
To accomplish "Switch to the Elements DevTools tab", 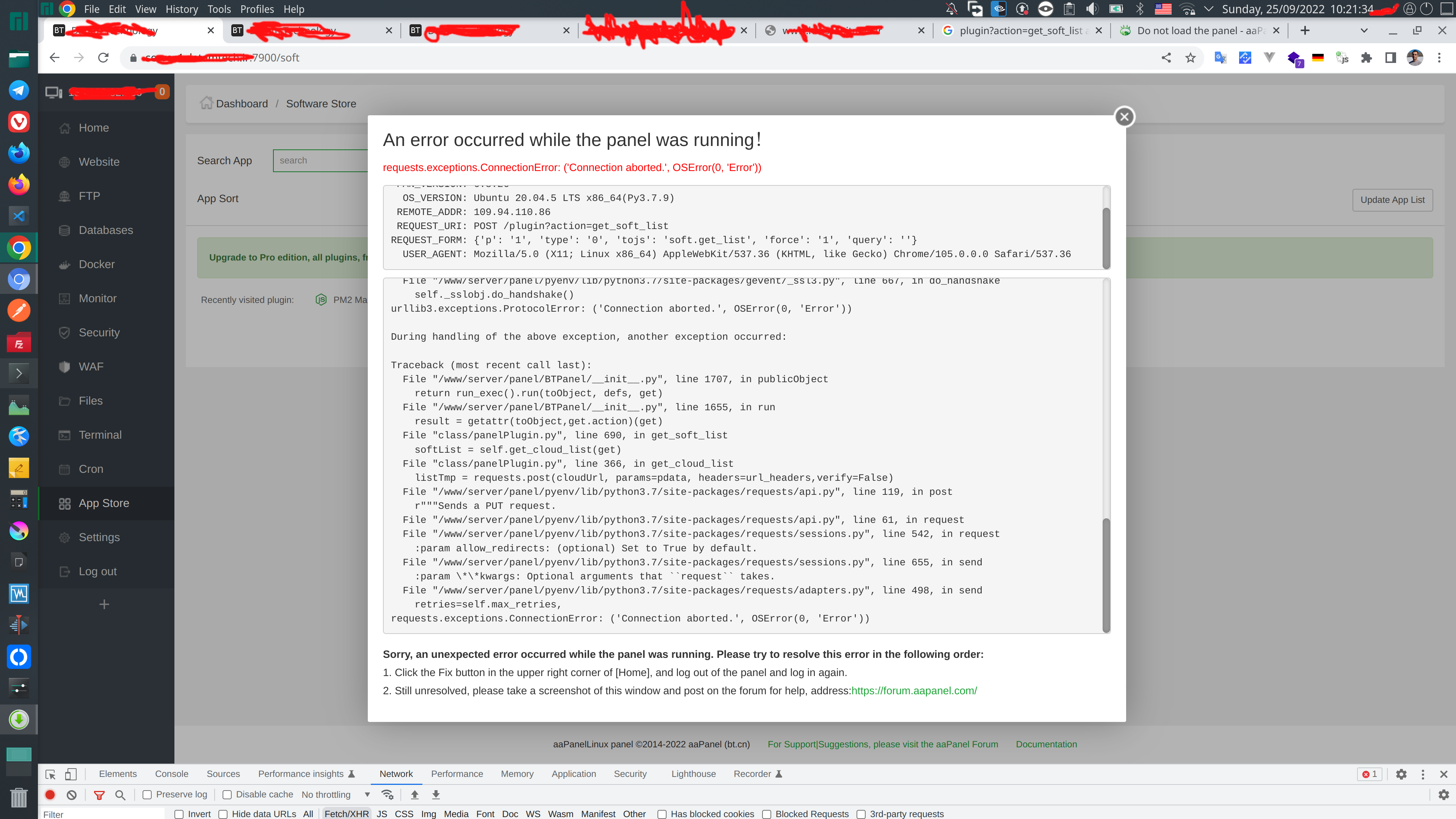I will point(118,774).
